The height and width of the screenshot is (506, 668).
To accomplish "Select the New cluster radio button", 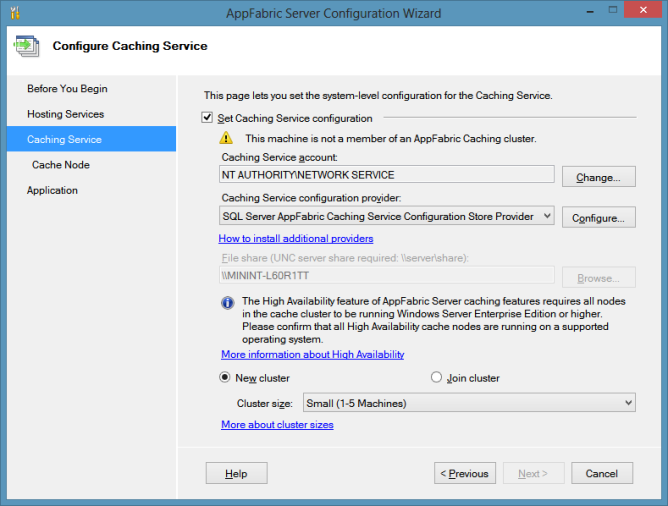I will [225, 378].
